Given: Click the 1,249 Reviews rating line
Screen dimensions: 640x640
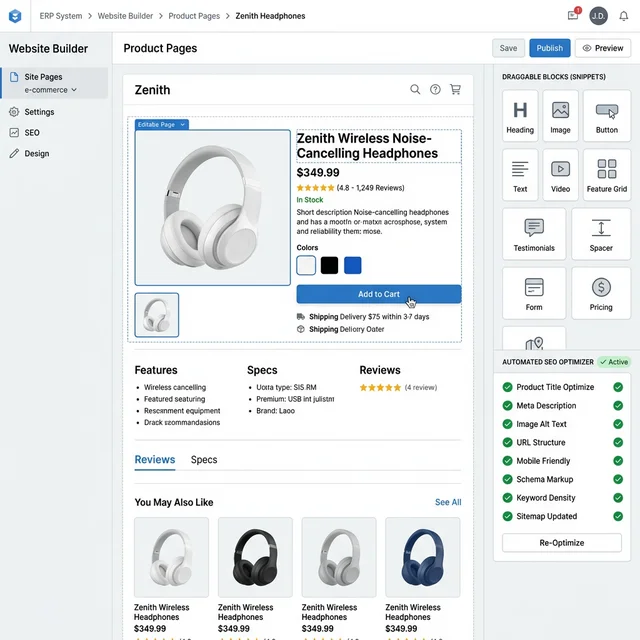Looking at the screenshot, I should (350, 188).
